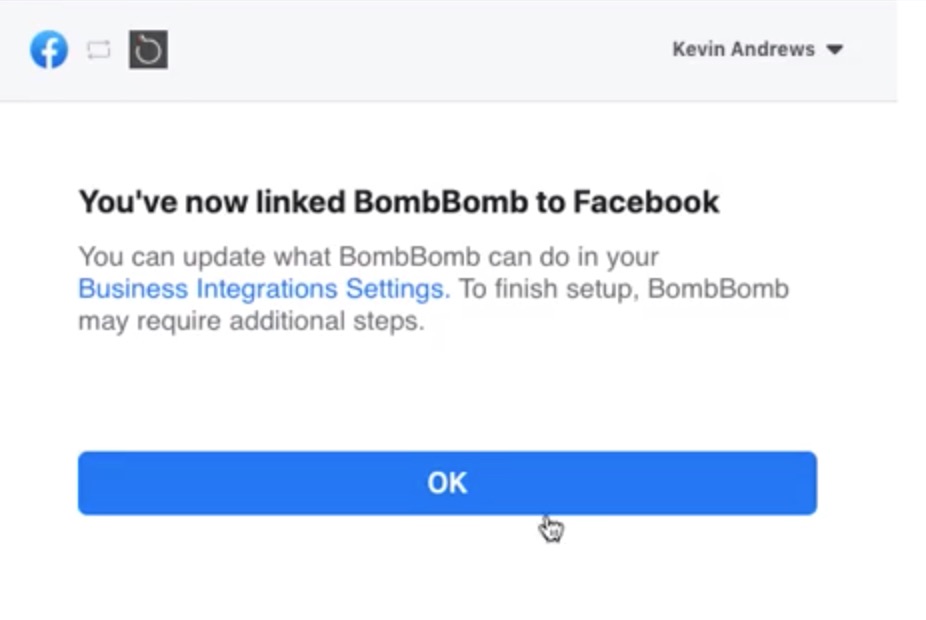Click the right edge of the OK button
Image resolution: width=926 pixels, height=620 pixels.
[807, 483]
